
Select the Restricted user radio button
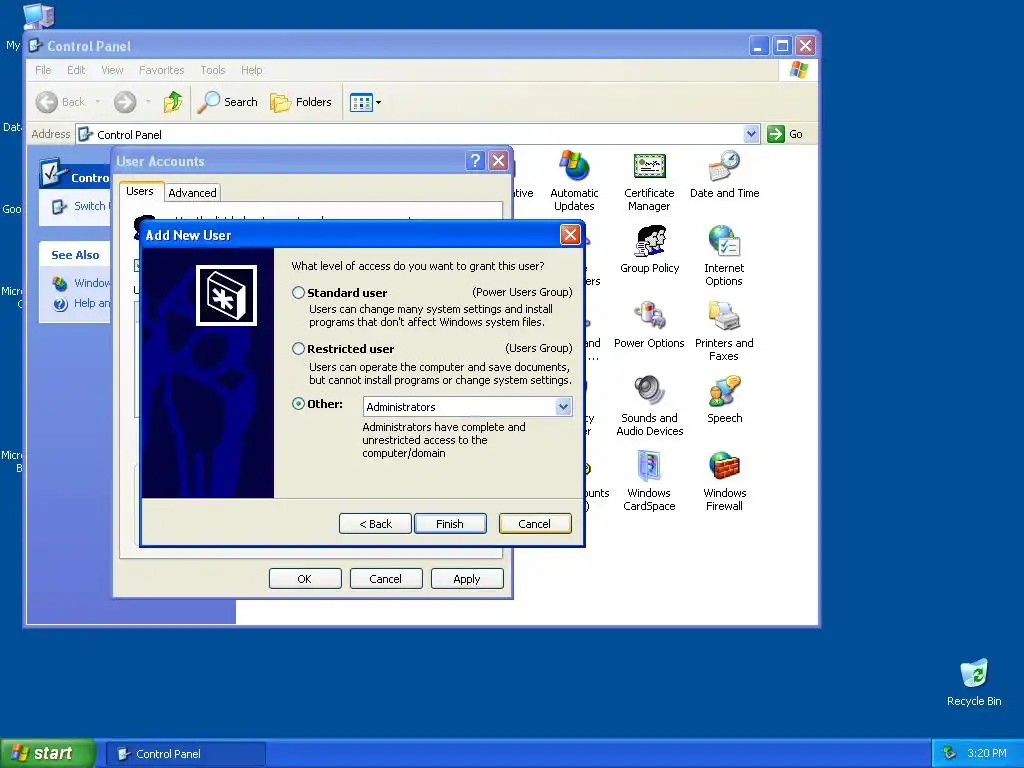(298, 349)
